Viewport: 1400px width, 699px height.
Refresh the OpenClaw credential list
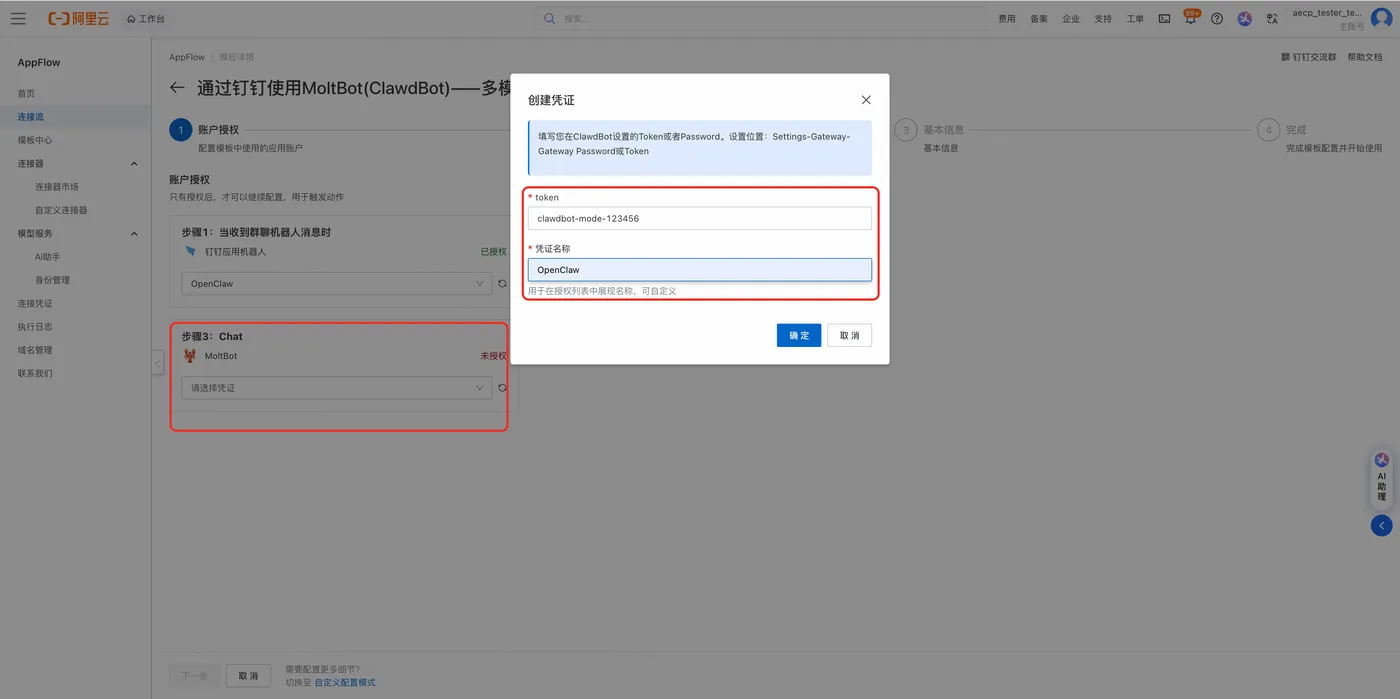pos(502,284)
